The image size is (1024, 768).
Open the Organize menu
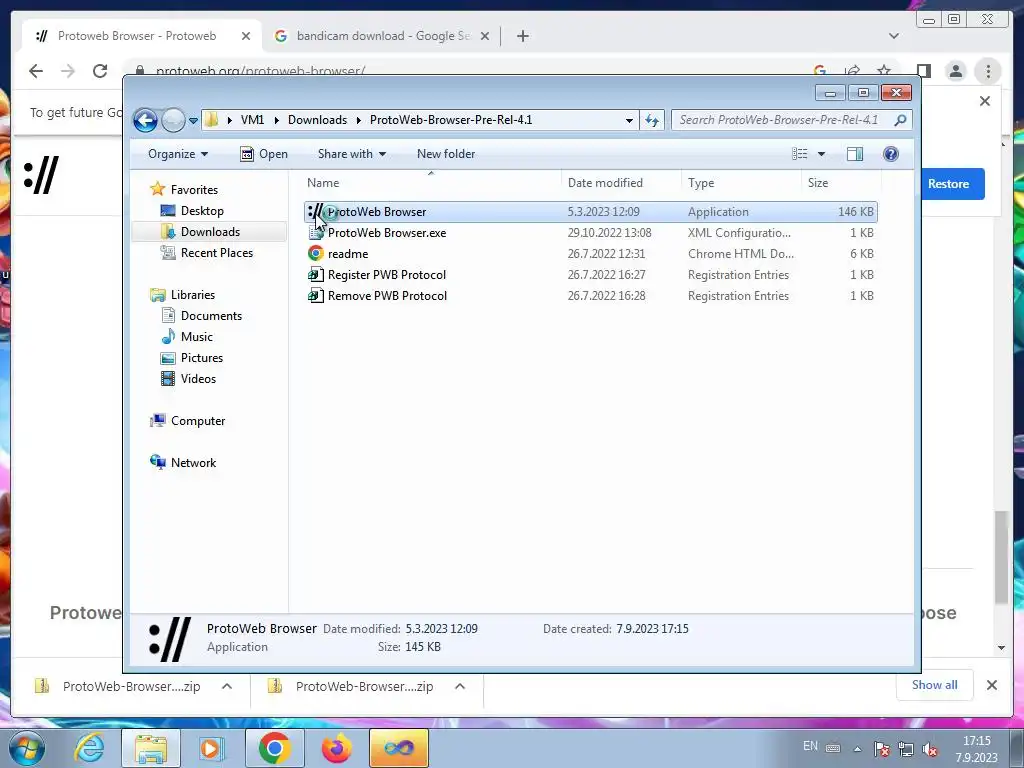(x=178, y=154)
